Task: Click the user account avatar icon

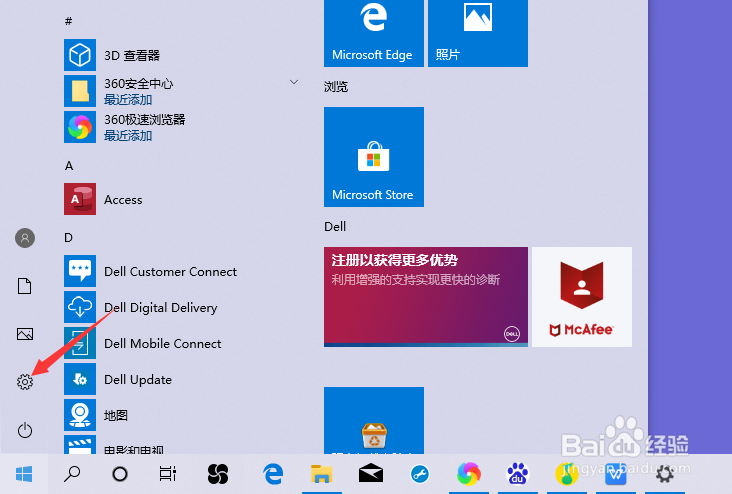Action: (x=25, y=238)
